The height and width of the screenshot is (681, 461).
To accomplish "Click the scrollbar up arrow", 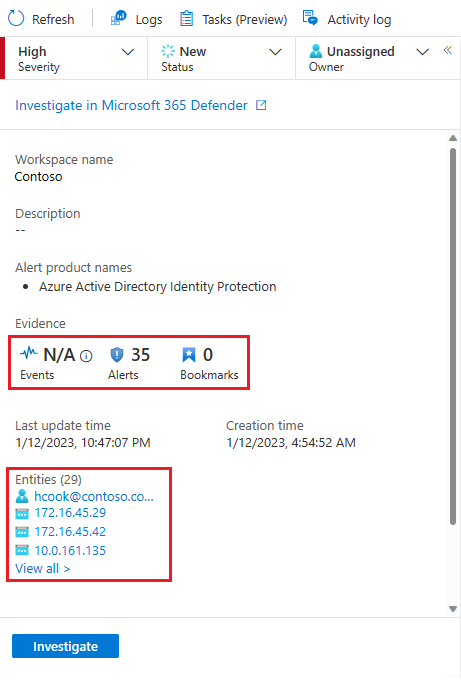I will pos(453,138).
